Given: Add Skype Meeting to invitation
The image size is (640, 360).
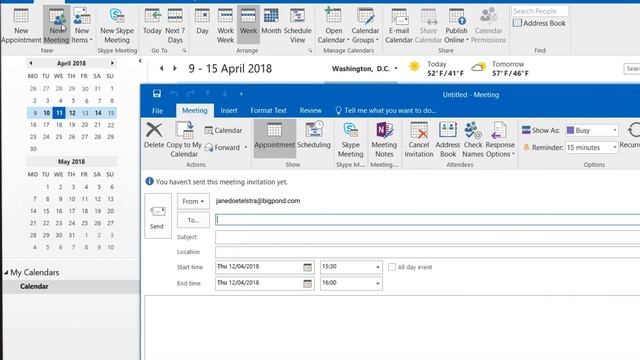Looking at the screenshot, I should pos(351,140).
